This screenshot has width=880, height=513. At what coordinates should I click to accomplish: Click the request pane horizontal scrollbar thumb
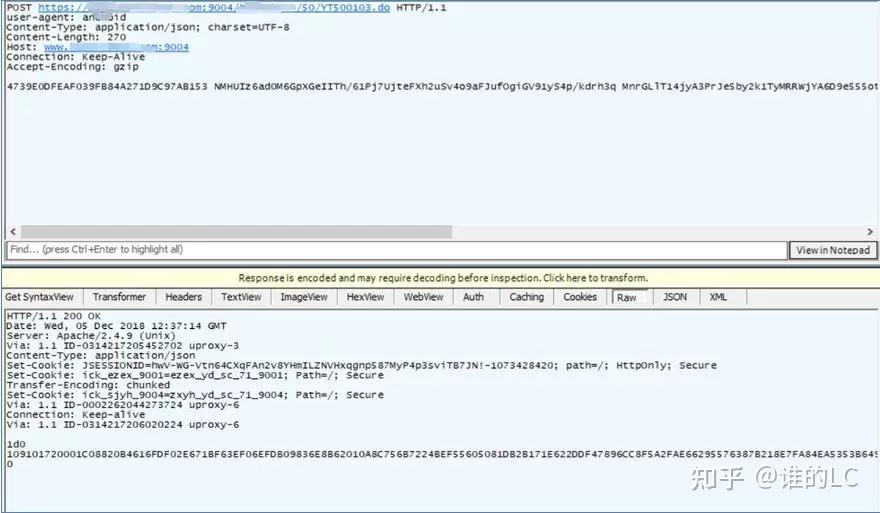(x=236, y=232)
